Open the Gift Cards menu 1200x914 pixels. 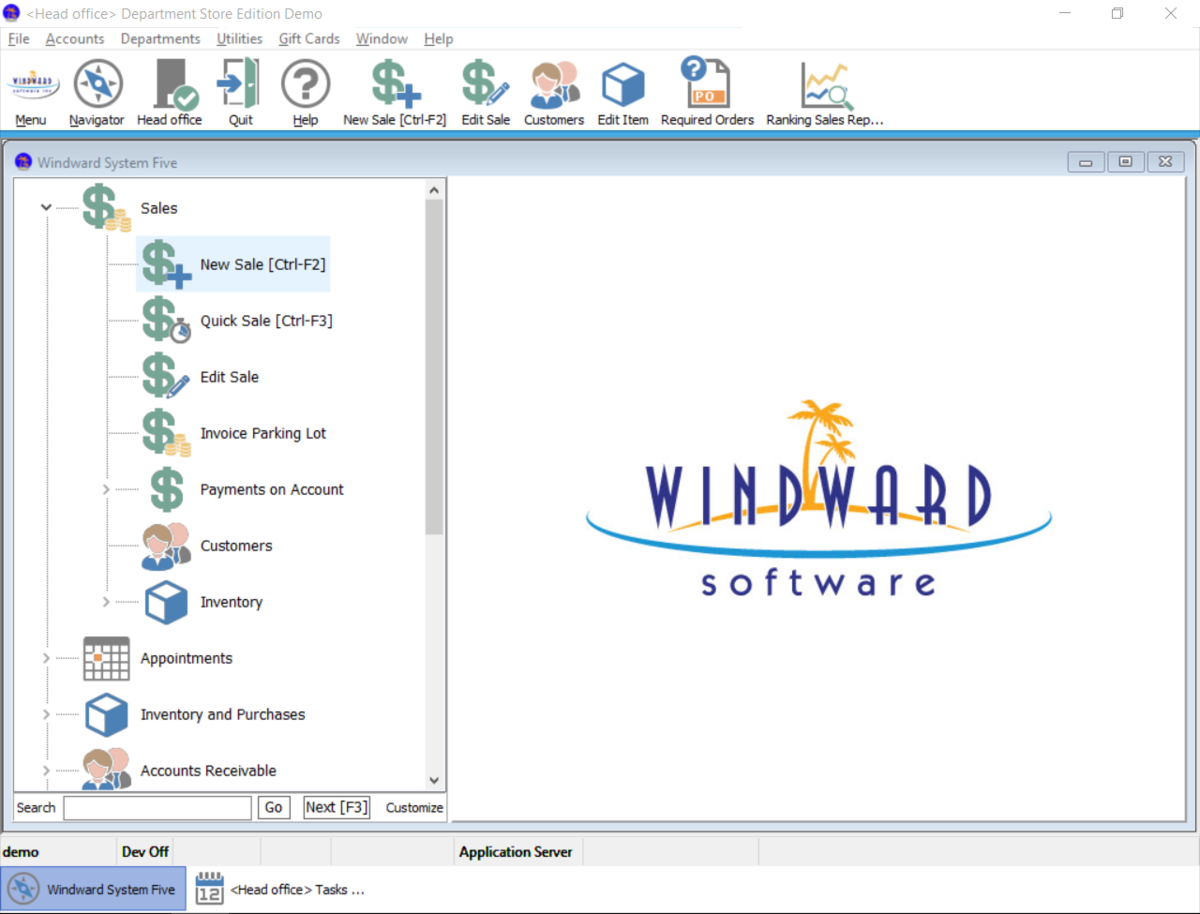(308, 39)
